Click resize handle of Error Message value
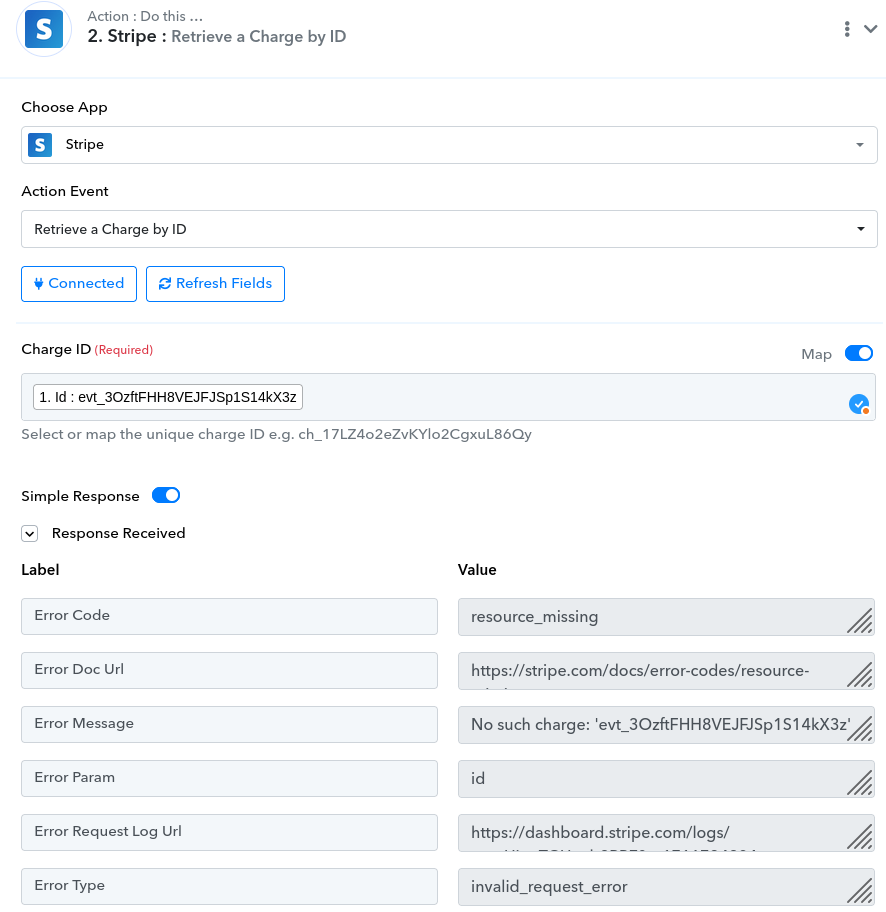 860,729
